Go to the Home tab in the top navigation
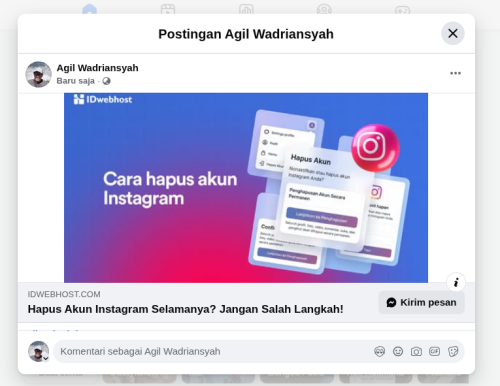Image resolution: width=500 pixels, height=386 pixels. click(x=89, y=9)
